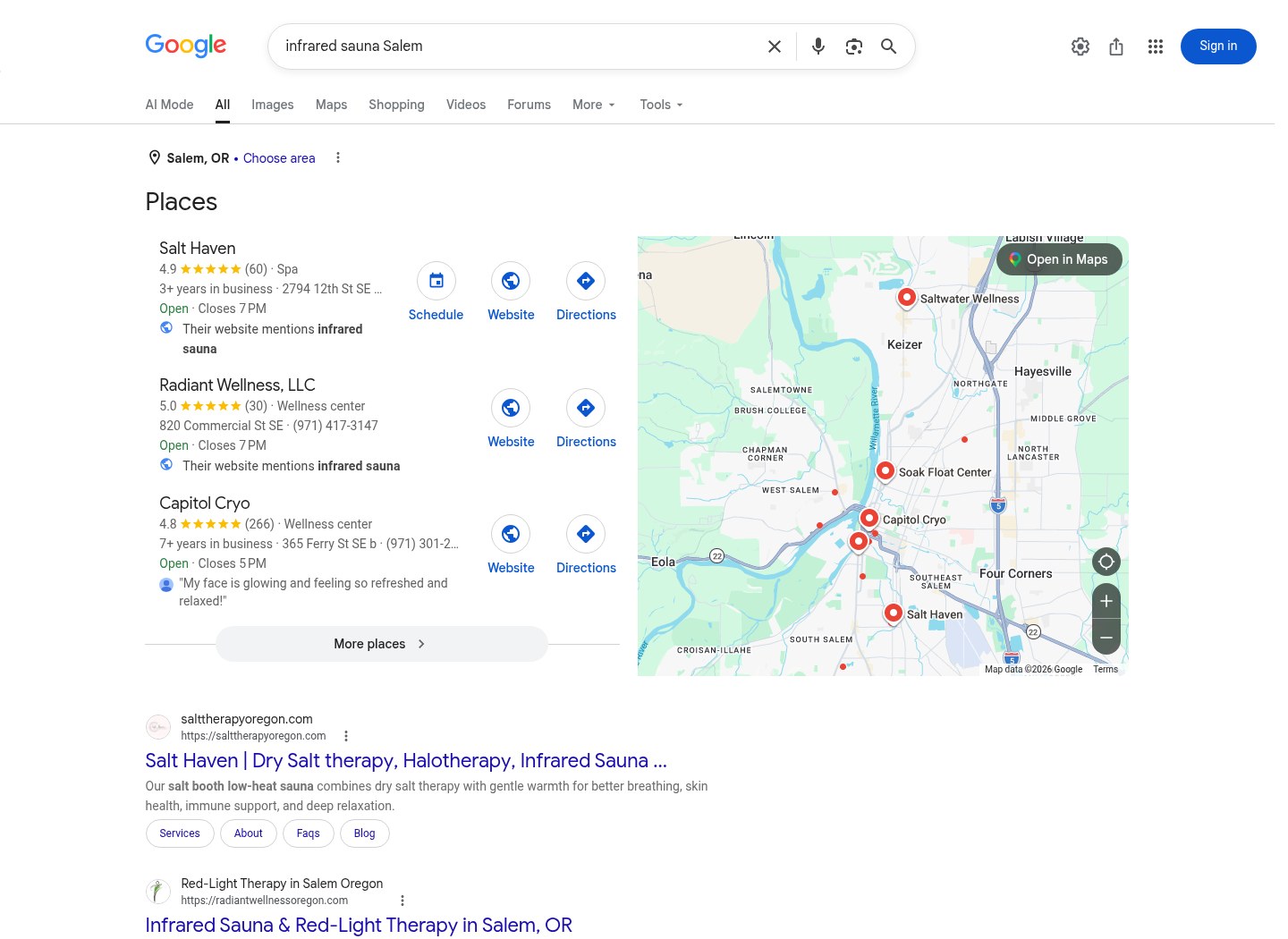The width and height of the screenshot is (1288, 939).
Task: Click the Directions icon for Capitol Cryo
Action: tap(586, 534)
